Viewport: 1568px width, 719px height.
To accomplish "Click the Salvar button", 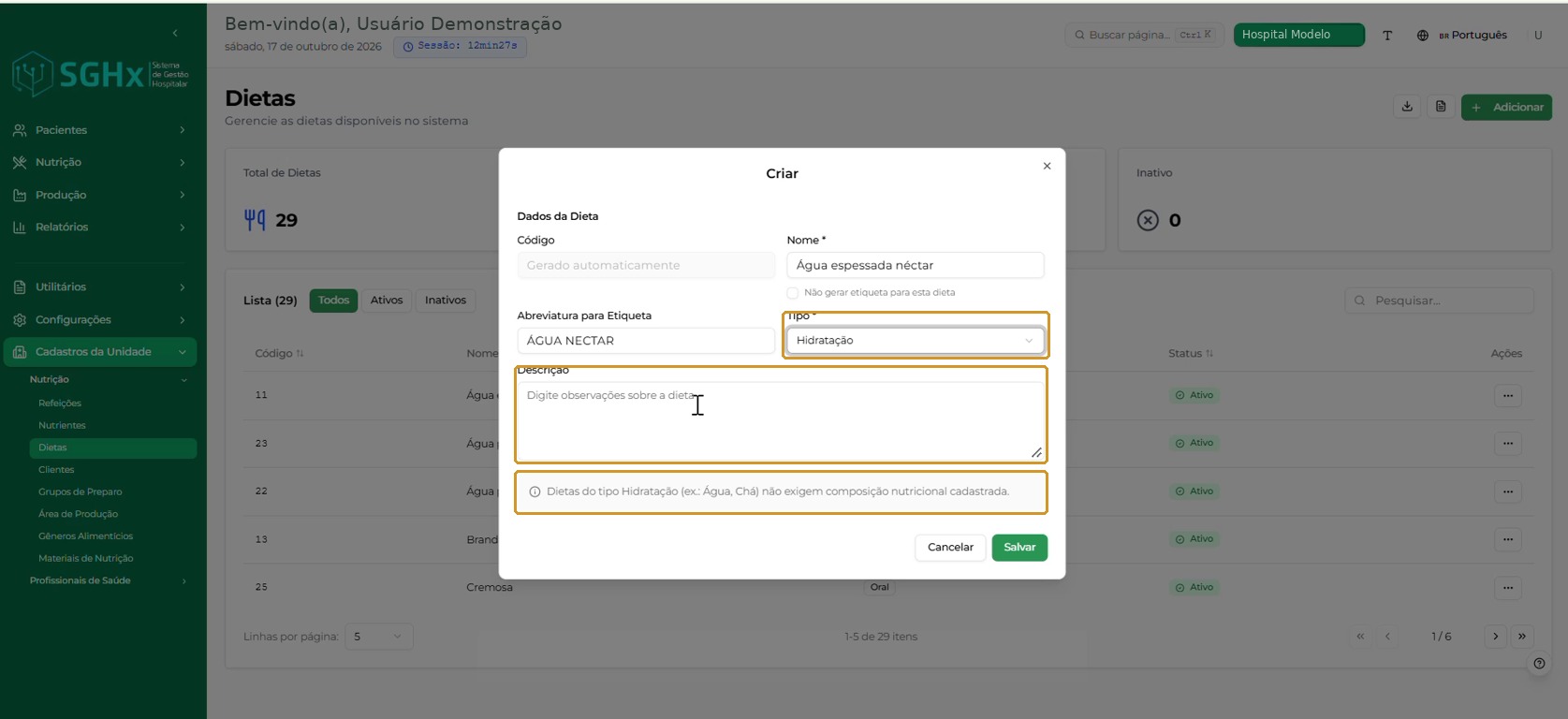I will [1019, 548].
